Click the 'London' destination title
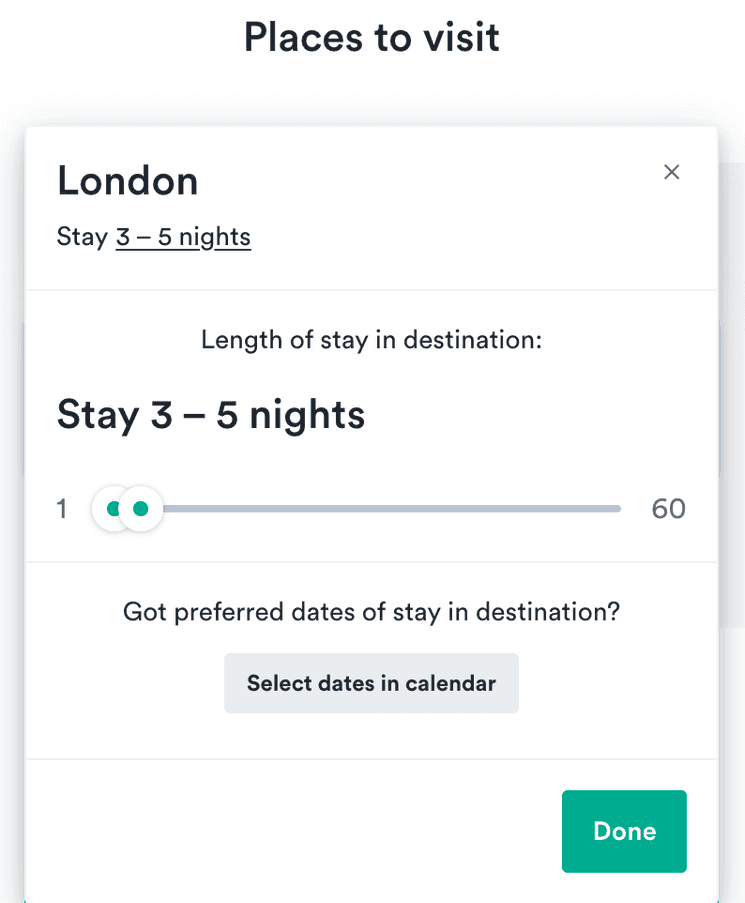745x903 pixels. click(x=128, y=181)
